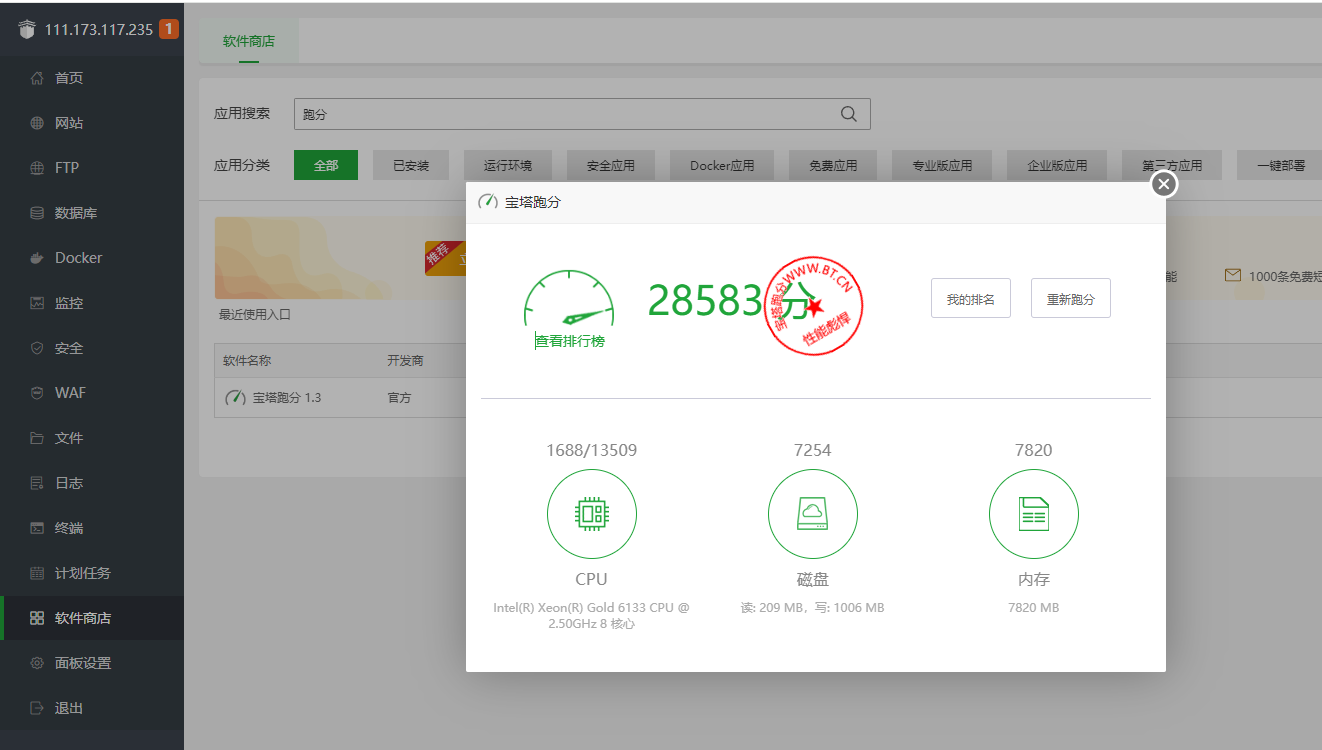Click the FTP globe icon in sidebar
Screen dimensions: 1322x750
(37, 168)
